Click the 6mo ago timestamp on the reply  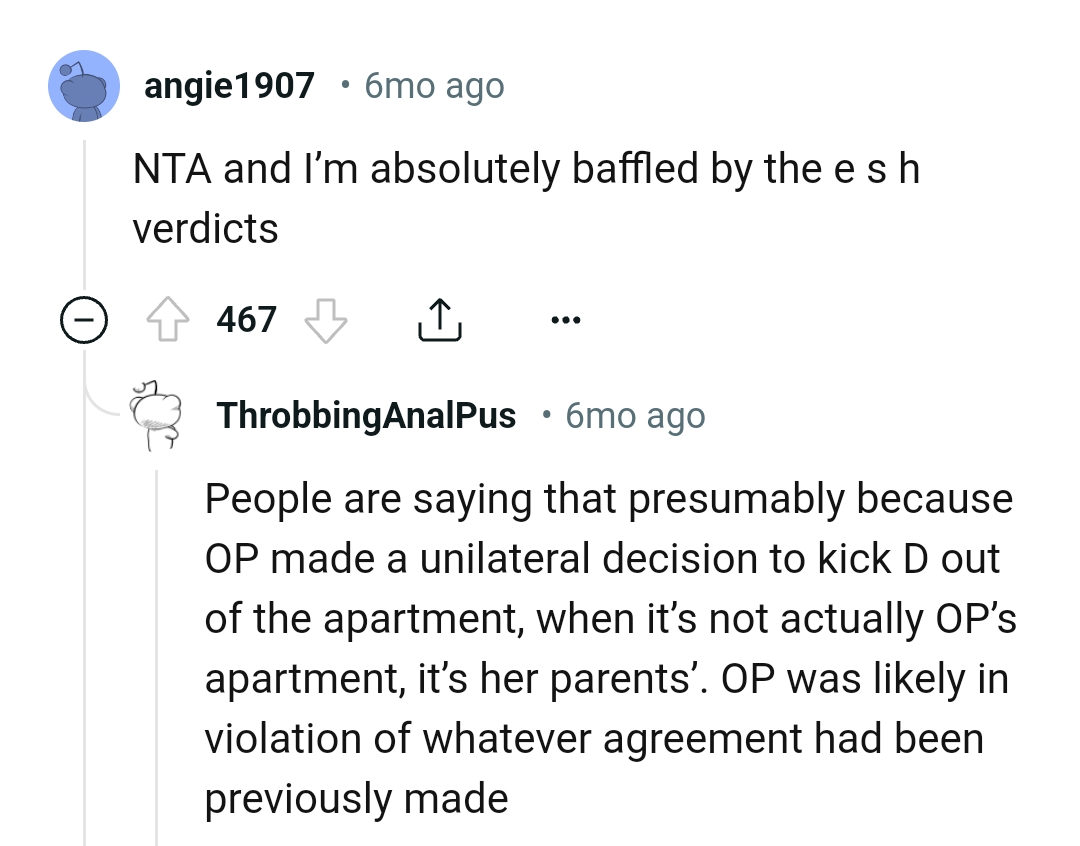(x=634, y=415)
